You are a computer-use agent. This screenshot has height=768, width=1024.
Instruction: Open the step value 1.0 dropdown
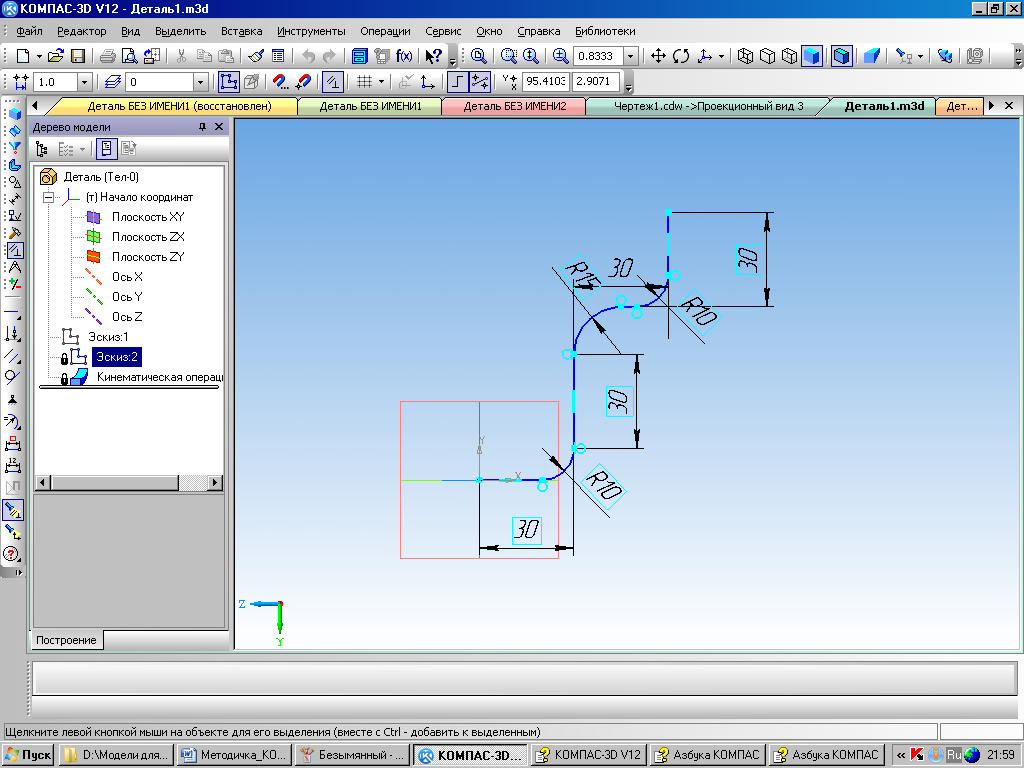coord(84,82)
